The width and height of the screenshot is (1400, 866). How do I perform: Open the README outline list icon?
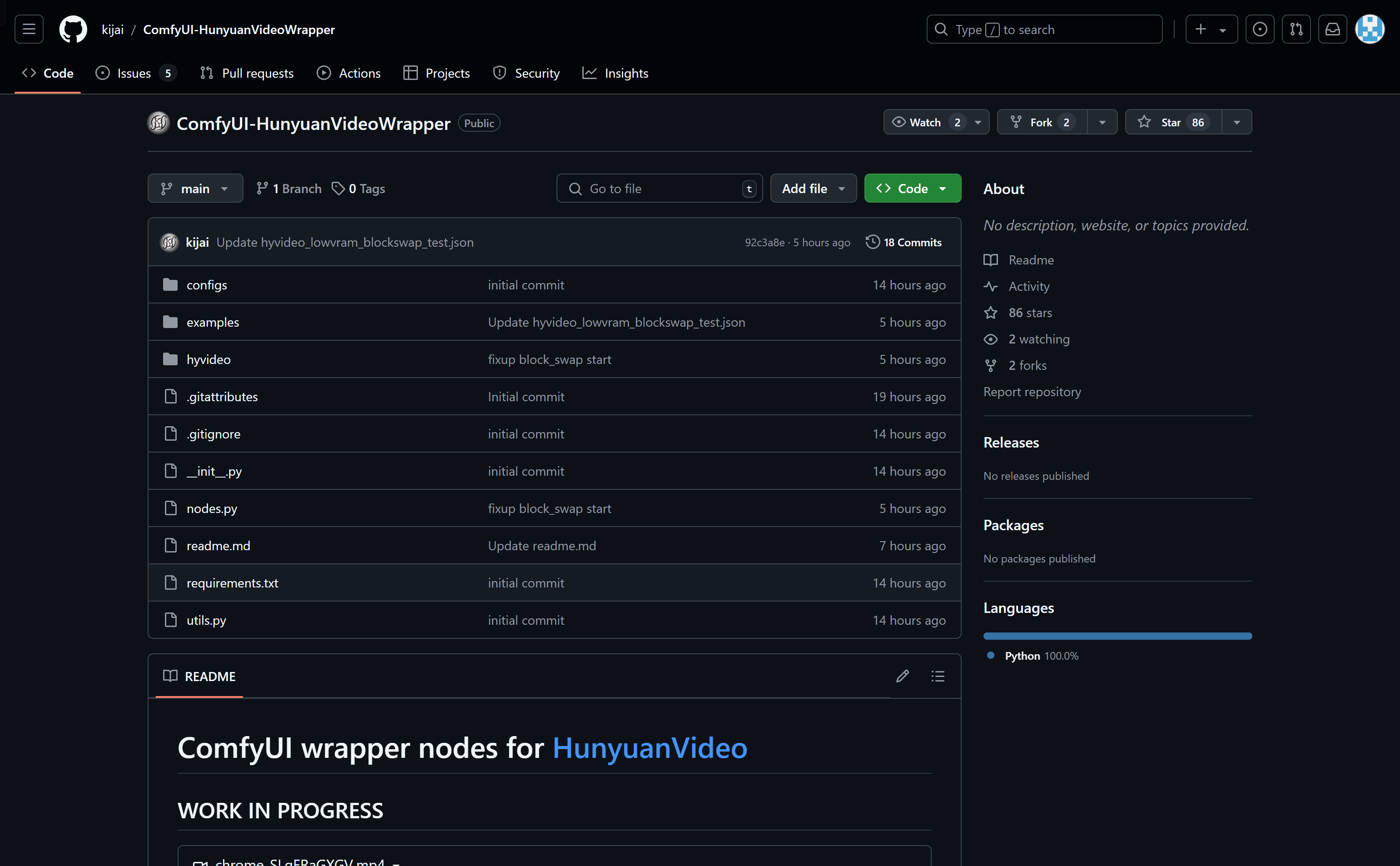tap(938, 677)
